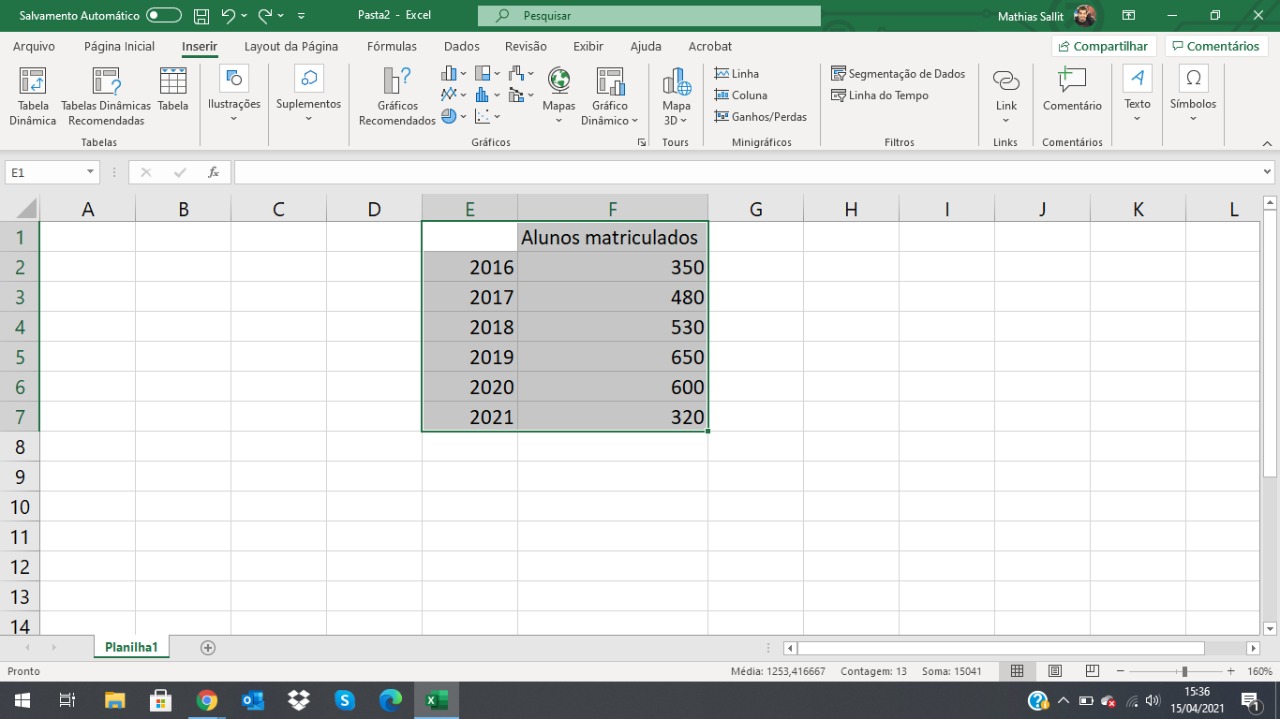Image resolution: width=1280 pixels, height=719 pixels.
Task: Click the Link icon in the ribbon
Action: click(x=1006, y=81)
